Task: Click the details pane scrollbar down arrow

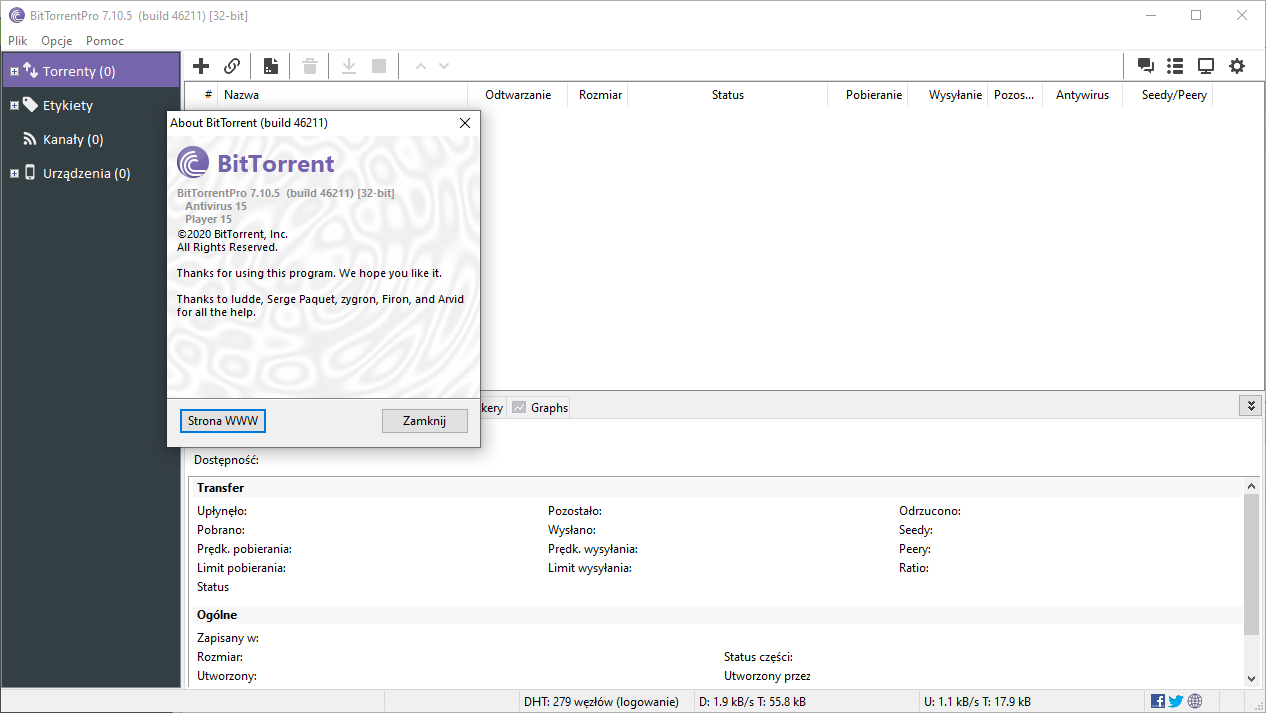Action: (x=1251, y=678)
